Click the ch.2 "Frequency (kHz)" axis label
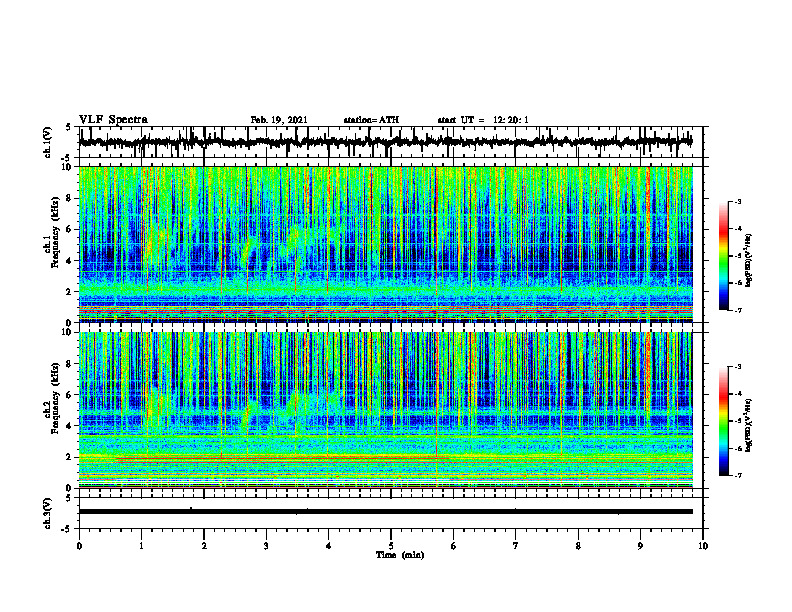Screen dimensions: 792x612 [55, 398]
